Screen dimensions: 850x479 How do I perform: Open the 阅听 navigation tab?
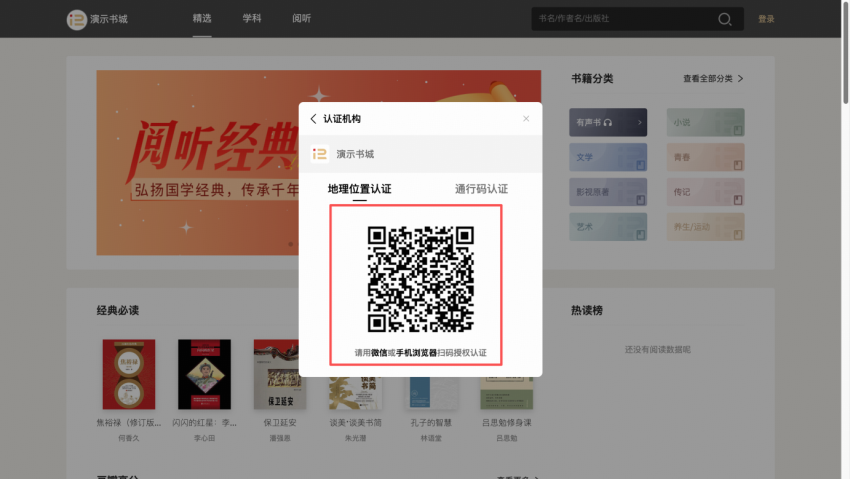point(301,18)
